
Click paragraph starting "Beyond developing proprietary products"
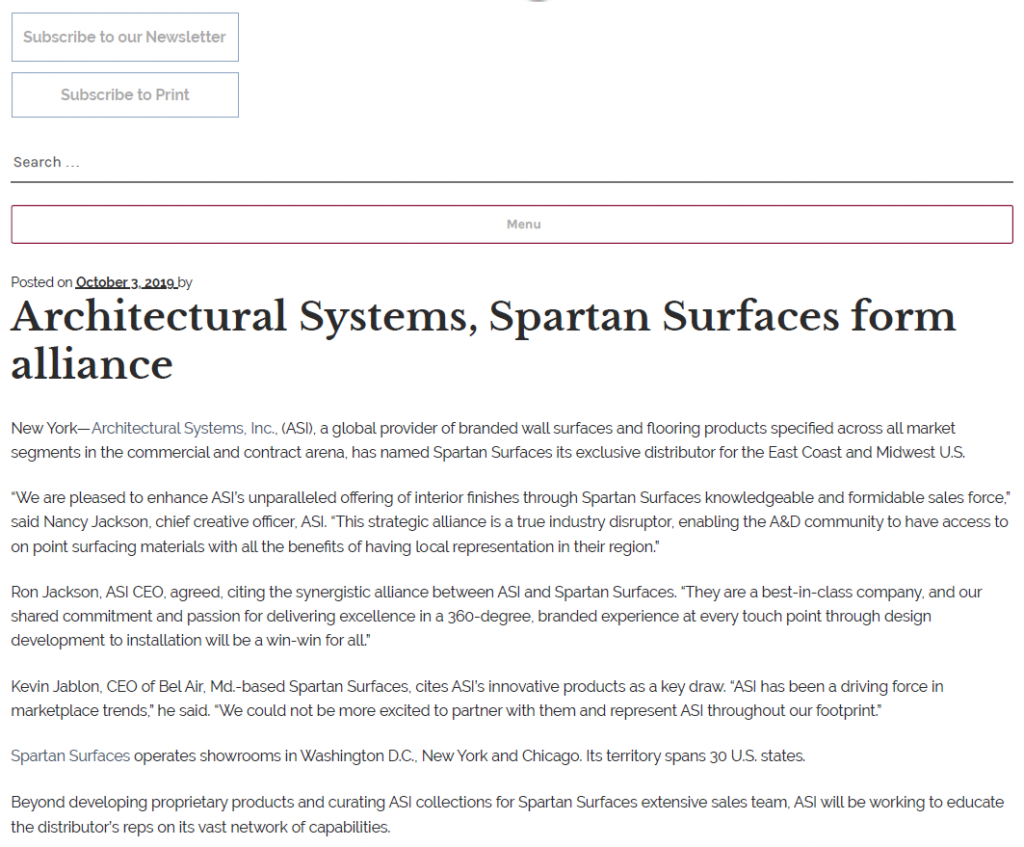click(507, 815)
